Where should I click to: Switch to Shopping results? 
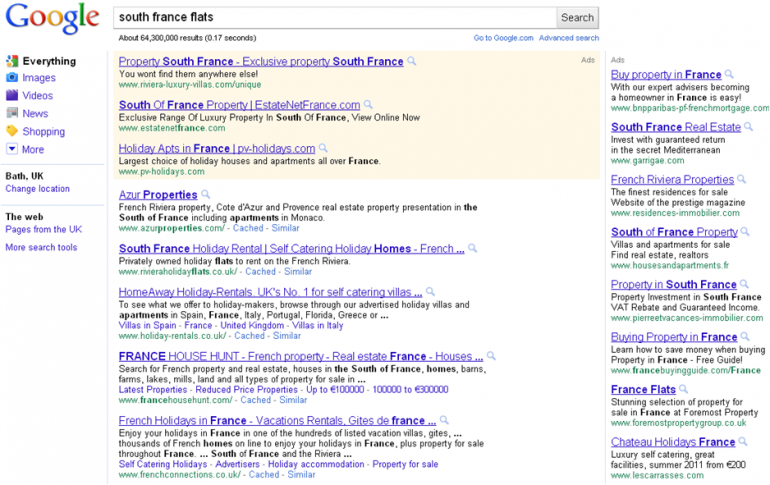point(44,132)
